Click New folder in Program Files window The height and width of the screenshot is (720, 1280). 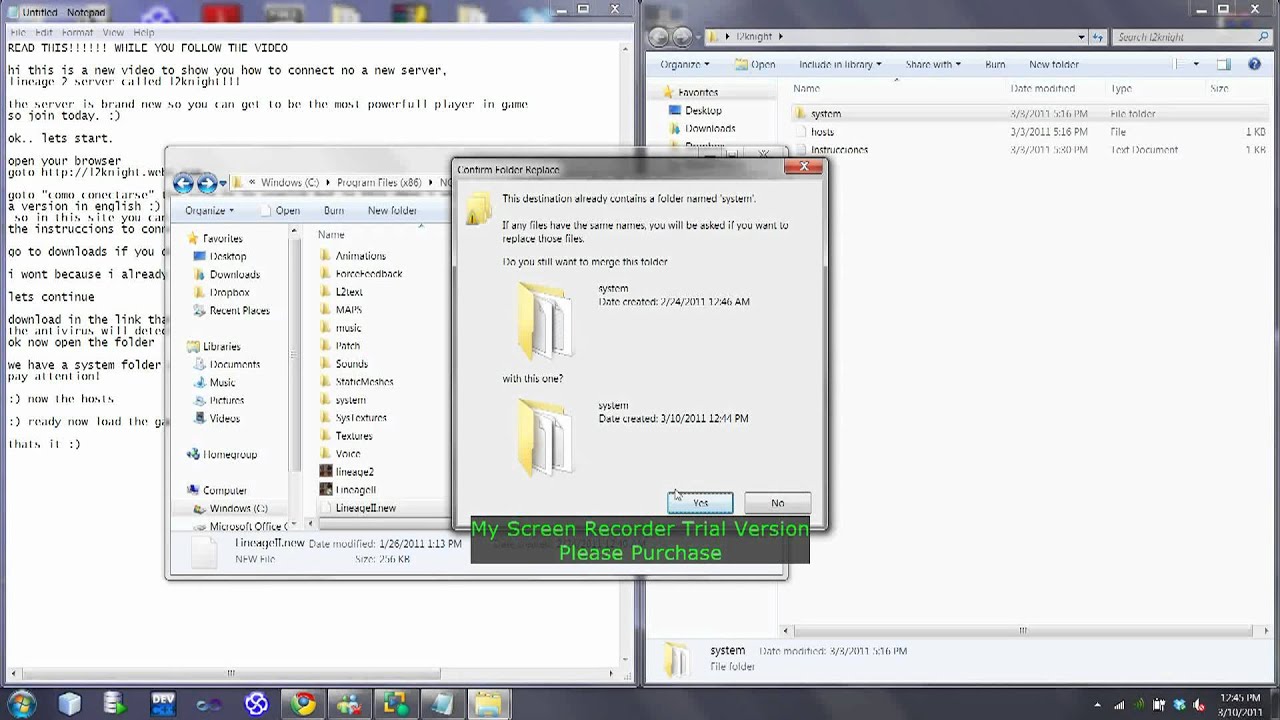[x=392, y=211]
